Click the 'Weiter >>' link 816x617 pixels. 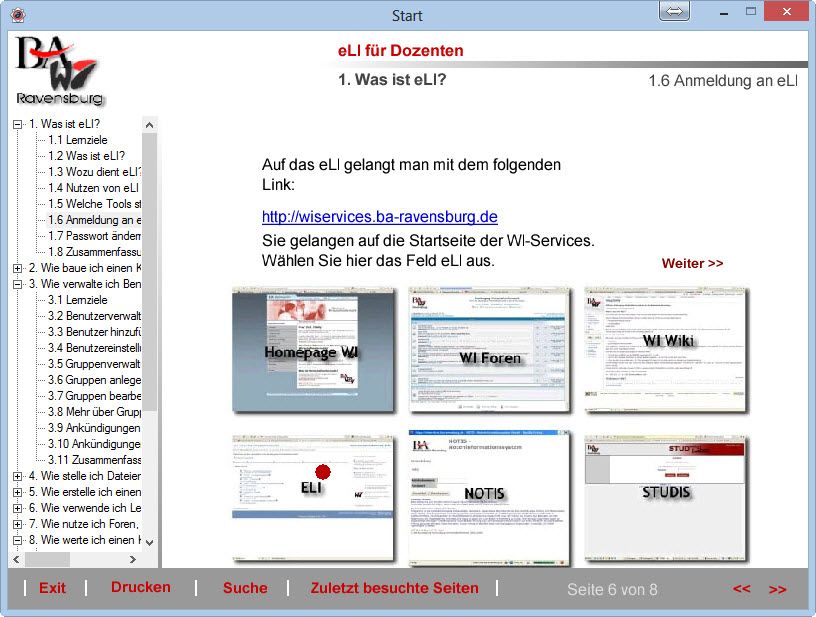[x=692, y=264]
